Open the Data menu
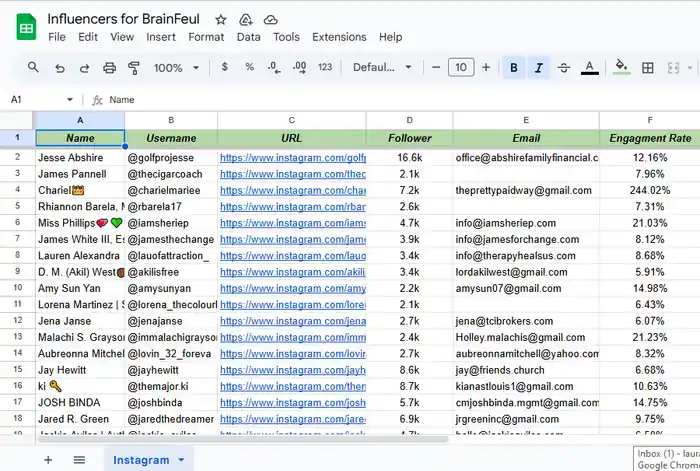 point(248,37)
